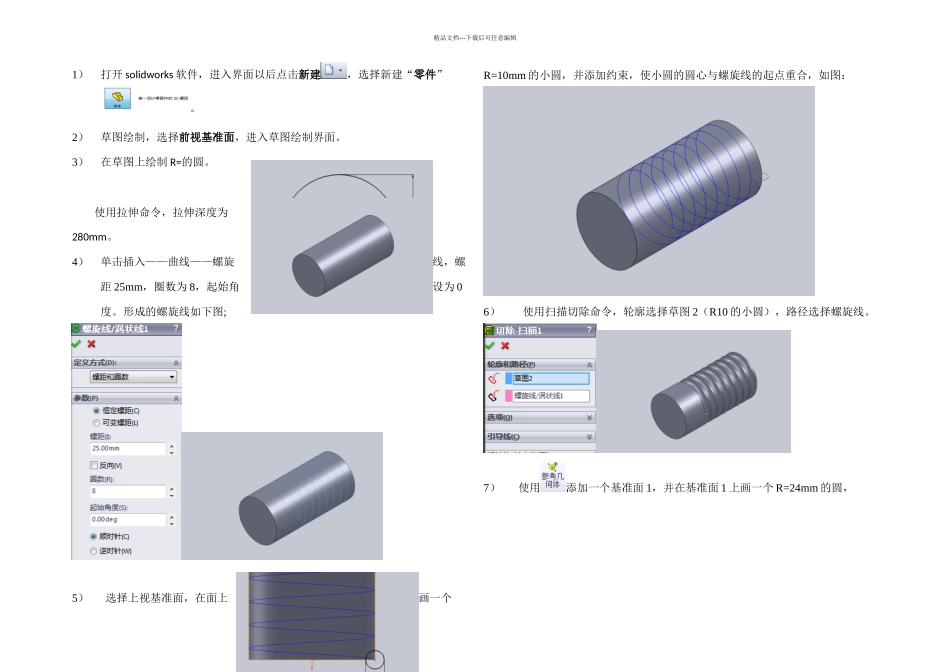950x672 pixels.
Task: Open help question mark in 螺旋线/涡状线1 panel
Action: pos(176,328)
